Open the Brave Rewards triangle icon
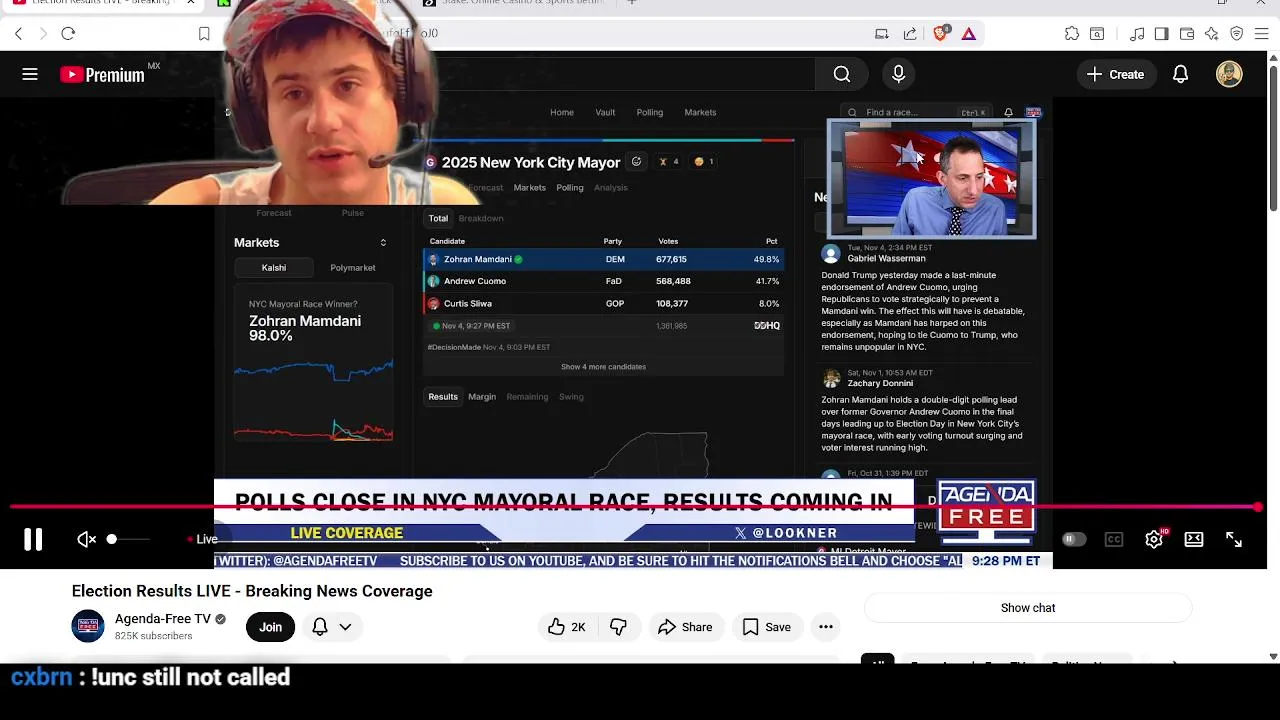 click(x=969, y=34)
